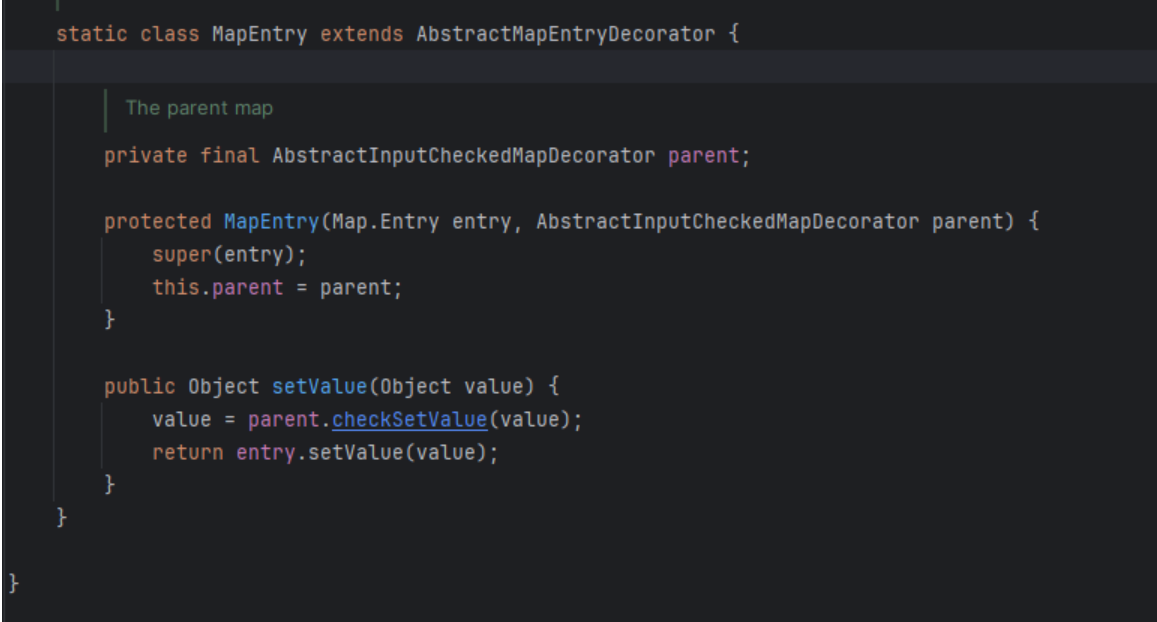1157x622 pixels.
Task: Click AbstractInputCheckedMapDecorator in constructor parameters
Action: tap(728, 221)
